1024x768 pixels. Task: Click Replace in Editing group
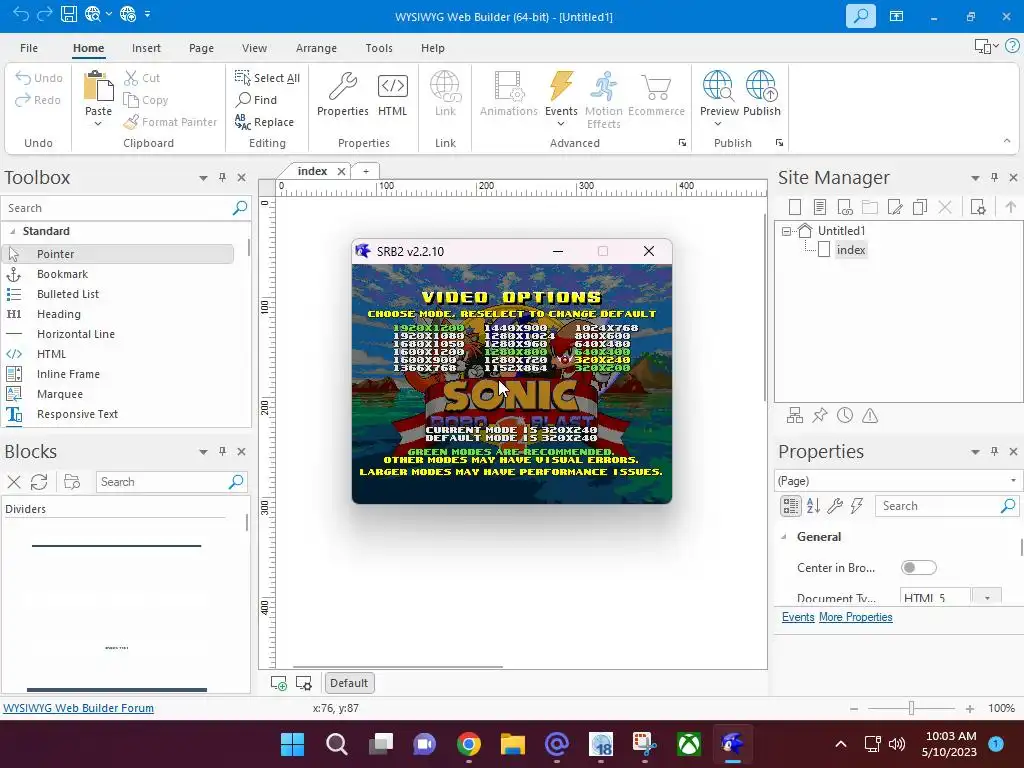264,122
